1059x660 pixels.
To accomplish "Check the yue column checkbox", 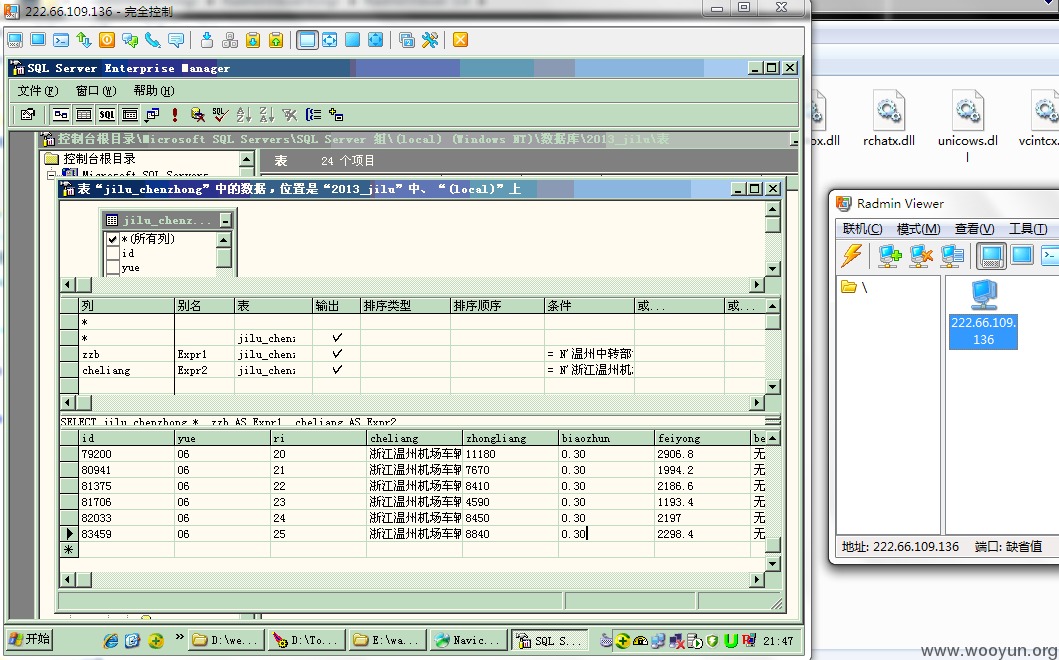I will pyautogui.click(x=113, y=268).
